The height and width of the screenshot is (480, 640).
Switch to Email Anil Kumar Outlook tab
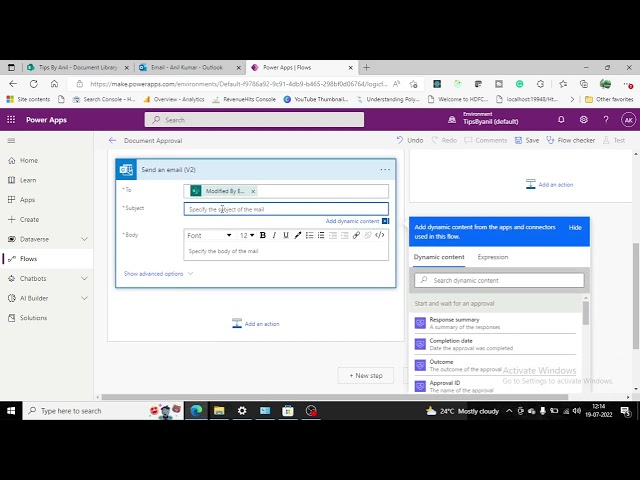187,67
